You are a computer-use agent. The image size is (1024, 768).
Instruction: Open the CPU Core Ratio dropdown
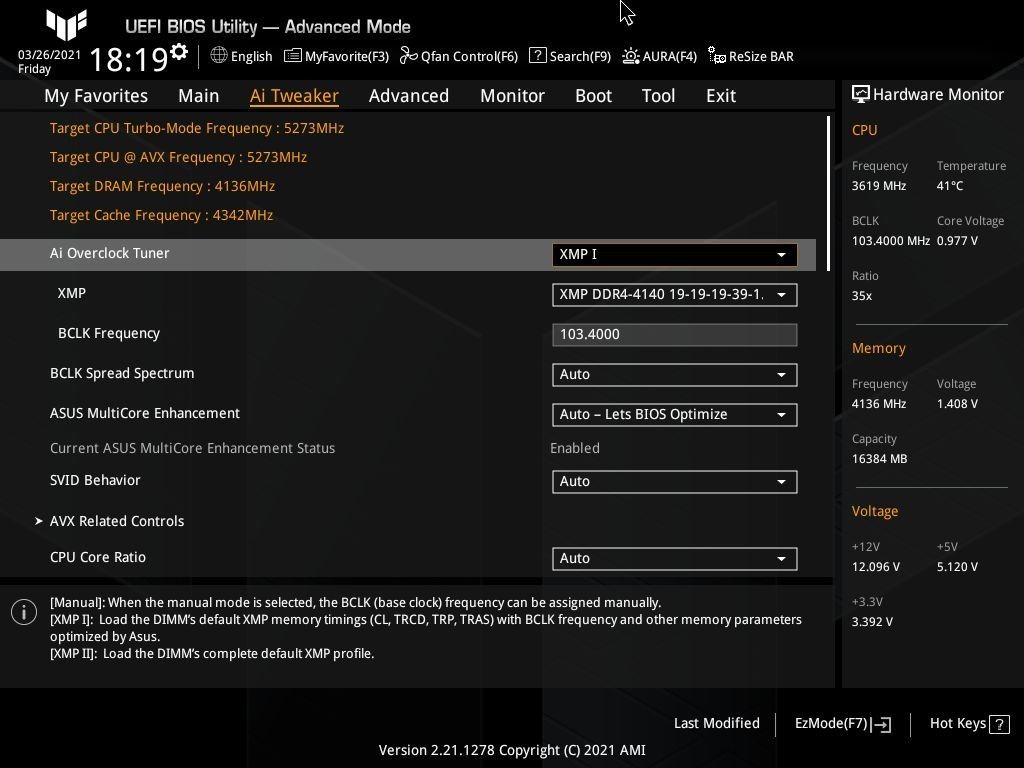675,559
